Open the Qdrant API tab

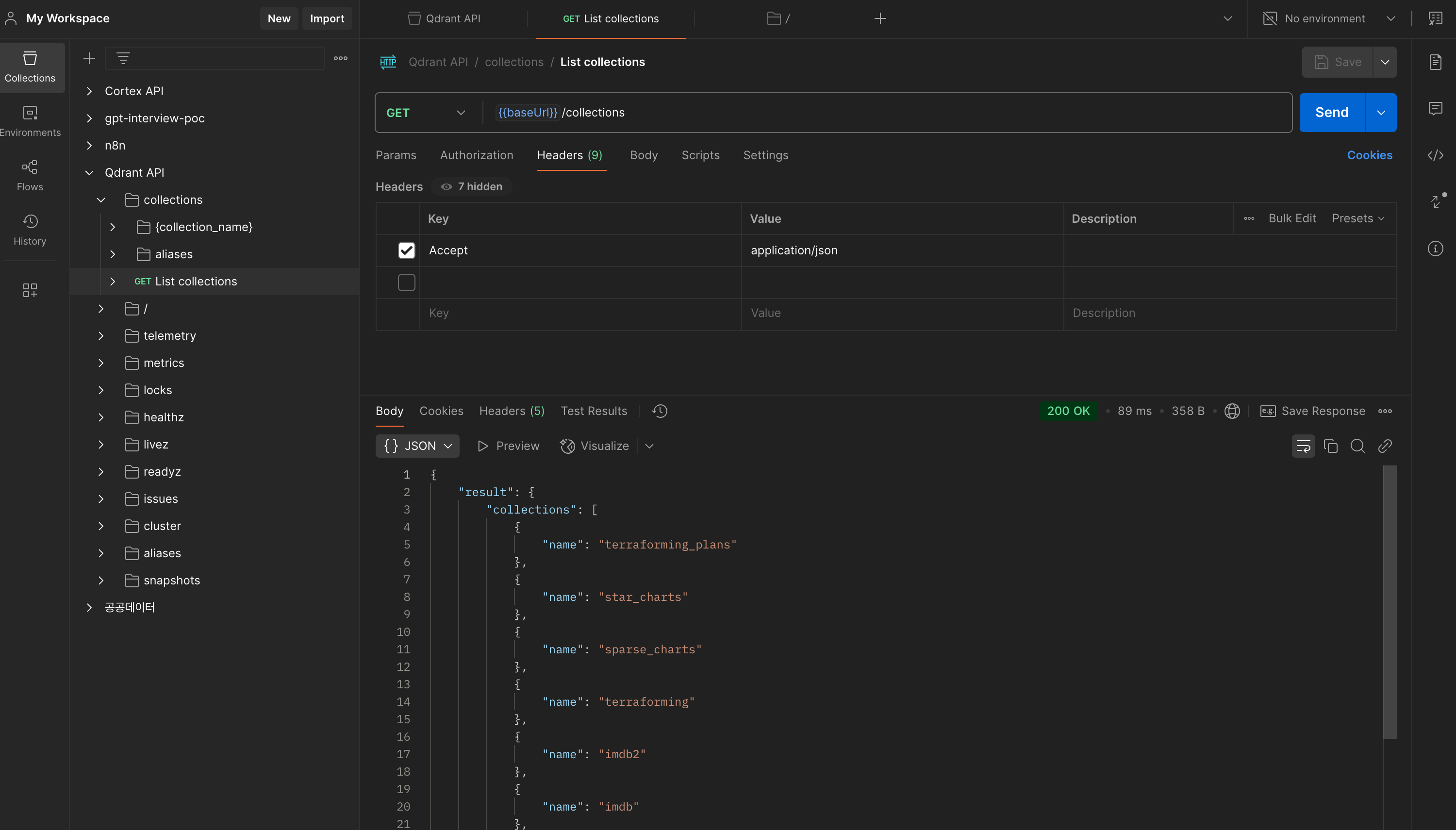(445, 19)
